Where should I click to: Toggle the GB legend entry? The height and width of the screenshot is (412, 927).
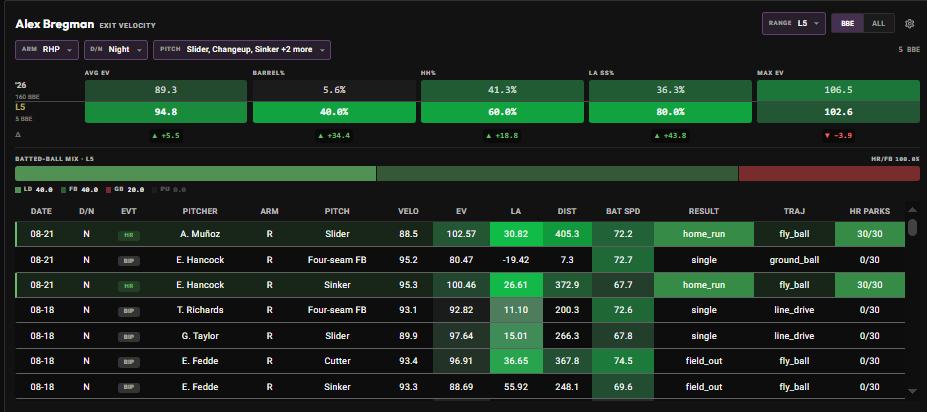116,190
